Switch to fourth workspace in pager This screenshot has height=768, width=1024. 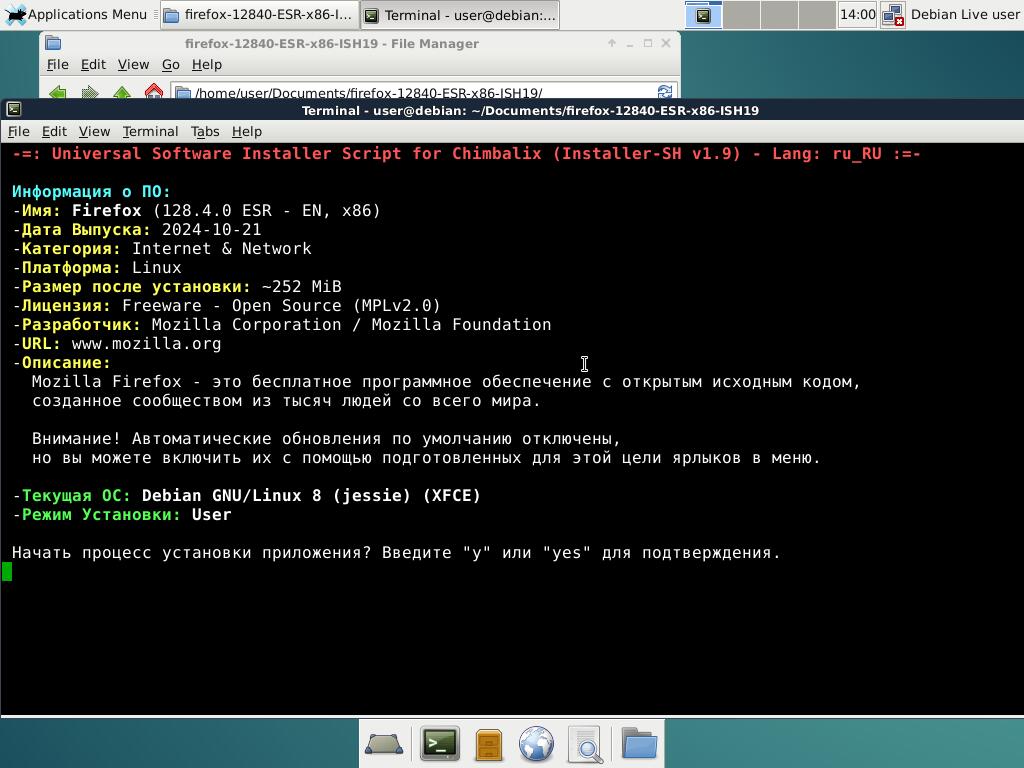[x=817, y=15]
